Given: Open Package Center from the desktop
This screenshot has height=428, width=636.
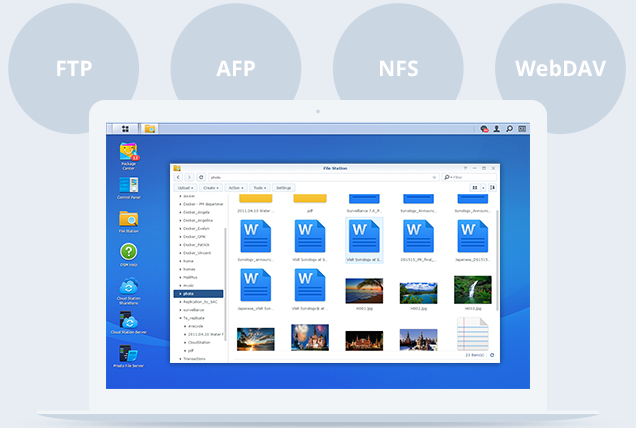Looking at the screenshot, I should [129, 156].
